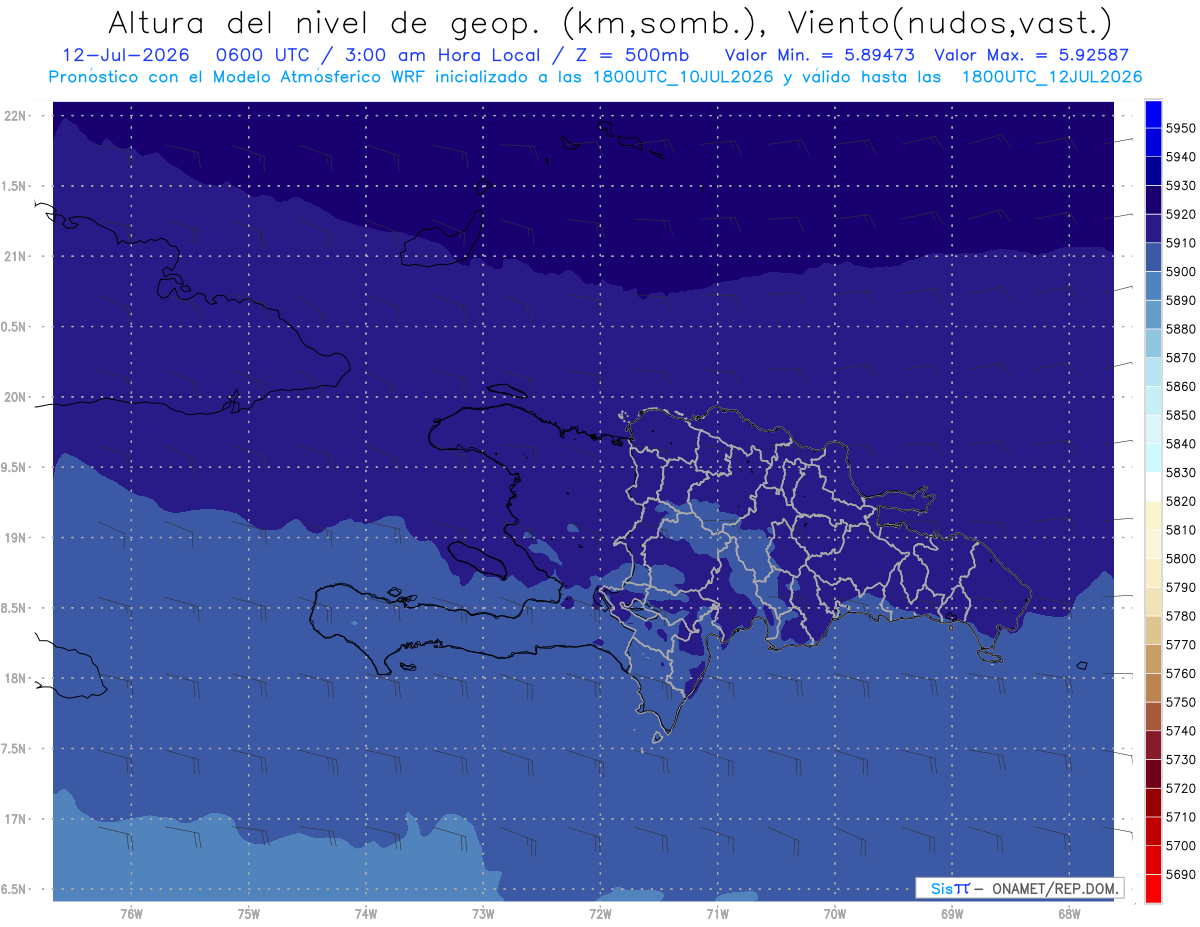Click the '5820' colorbar value
The height and width of the screenshot is (927, 1200).
pyautogui.click(x=1181, y=501)
